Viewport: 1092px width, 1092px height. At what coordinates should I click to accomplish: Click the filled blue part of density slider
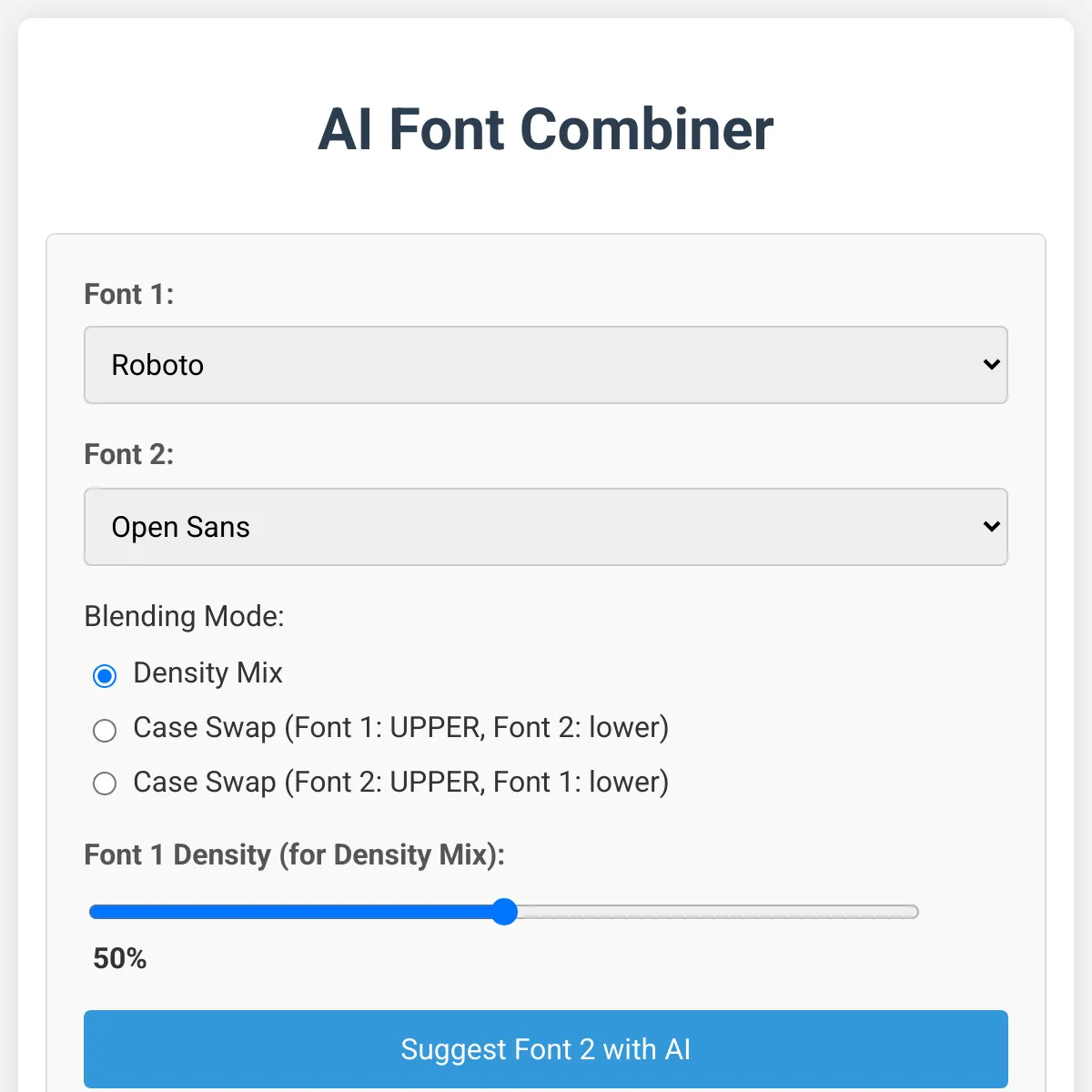[x=290, y=912]
